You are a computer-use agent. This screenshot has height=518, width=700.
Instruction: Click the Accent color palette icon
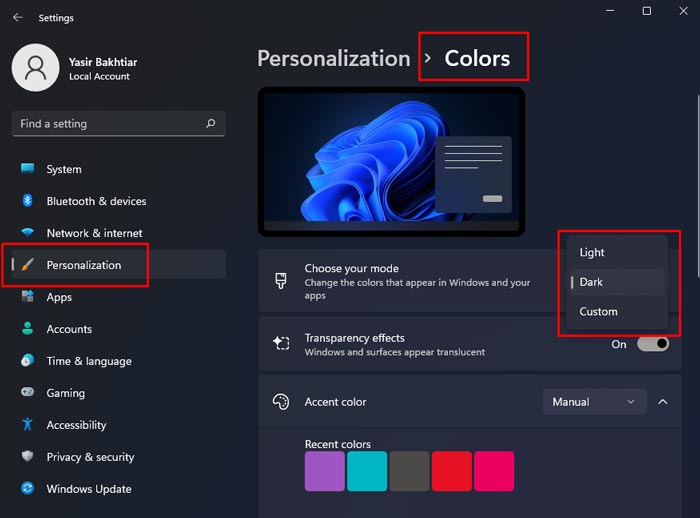tap(281, 402)
